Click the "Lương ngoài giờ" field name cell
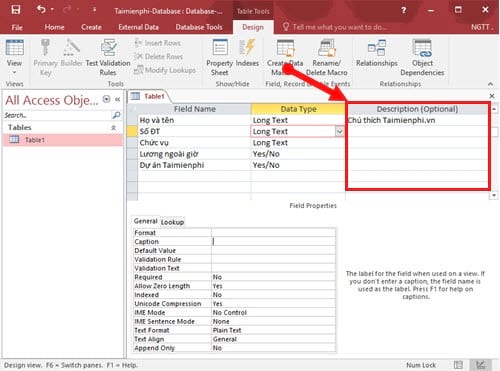The image size is (500, 371). [x=194, y=154]
